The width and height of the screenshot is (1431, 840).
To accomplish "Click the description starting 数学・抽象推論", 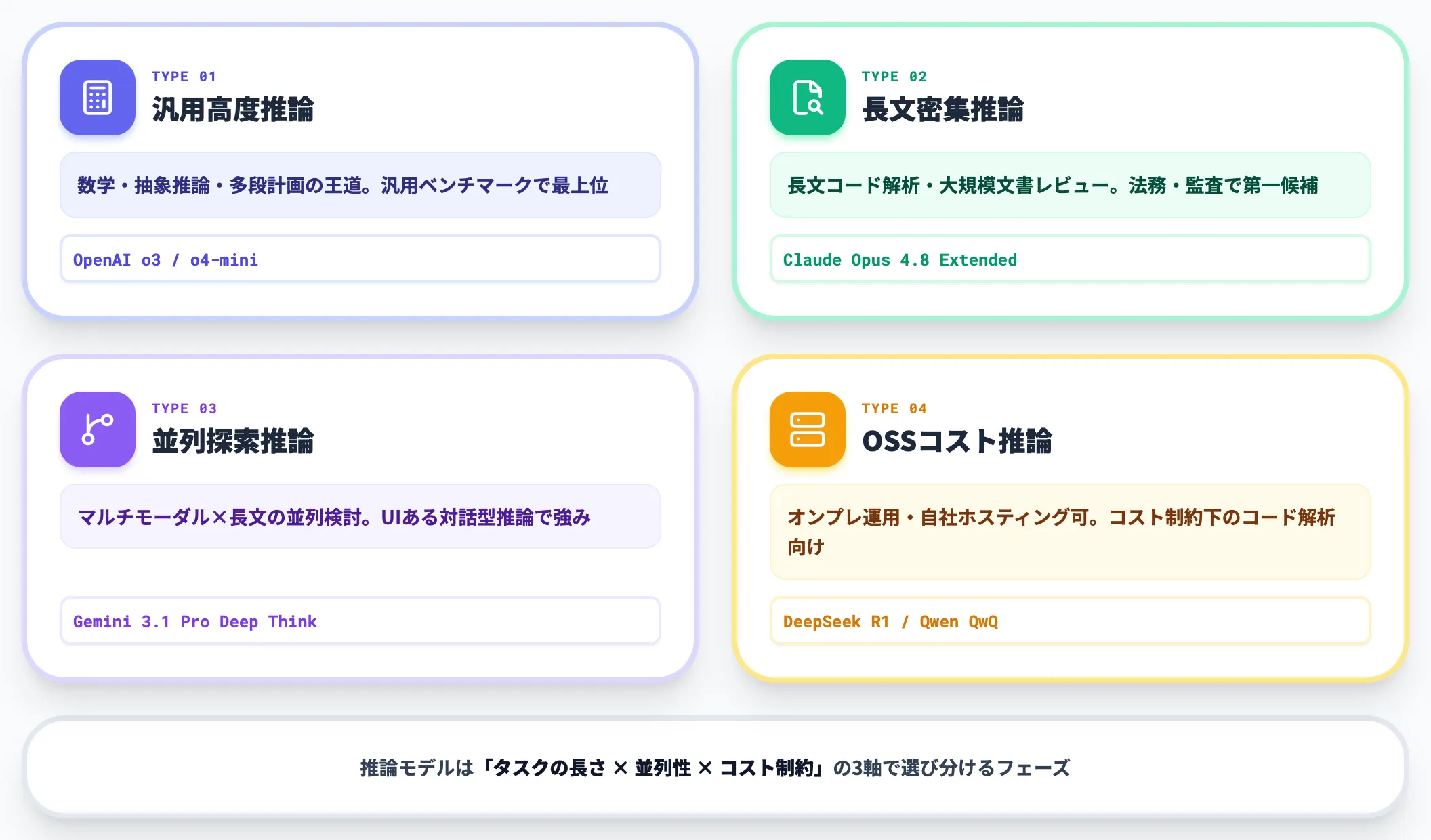I will 360,185.
